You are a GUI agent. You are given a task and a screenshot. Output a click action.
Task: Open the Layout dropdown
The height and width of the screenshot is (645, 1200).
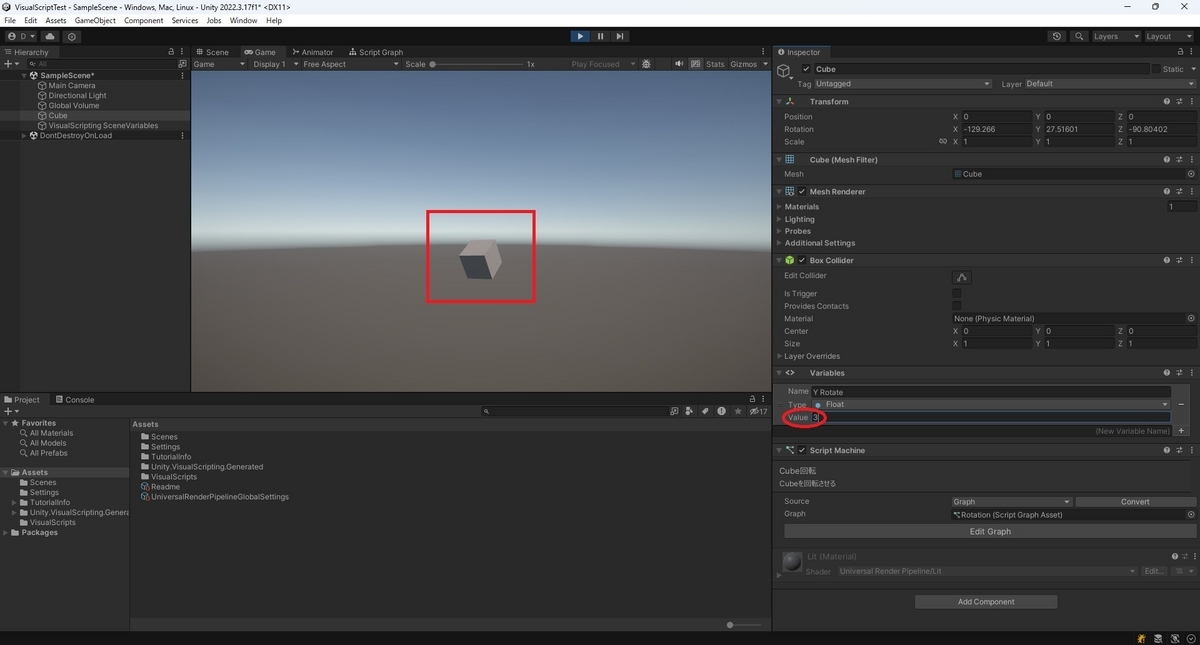(x=1168, y=36)
